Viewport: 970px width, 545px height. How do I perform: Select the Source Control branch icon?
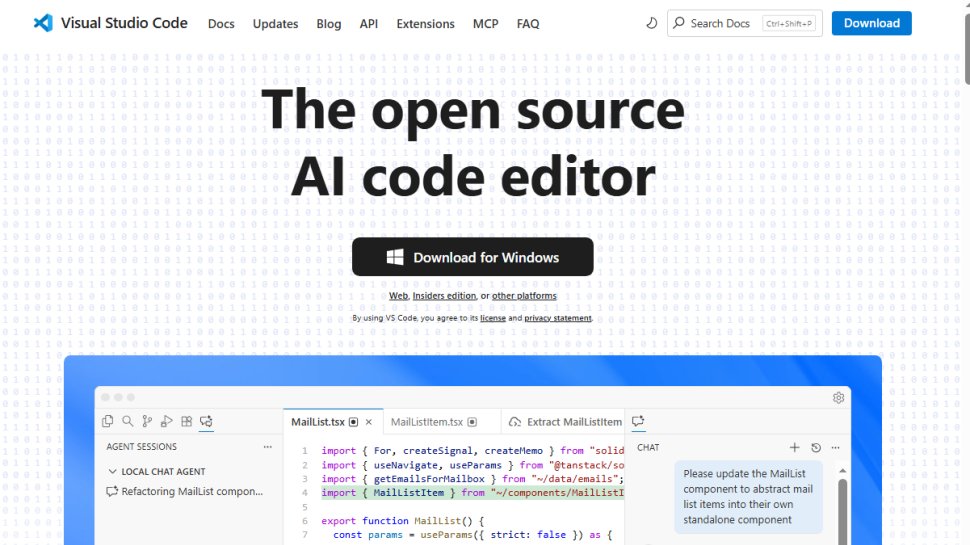[147, 421]
